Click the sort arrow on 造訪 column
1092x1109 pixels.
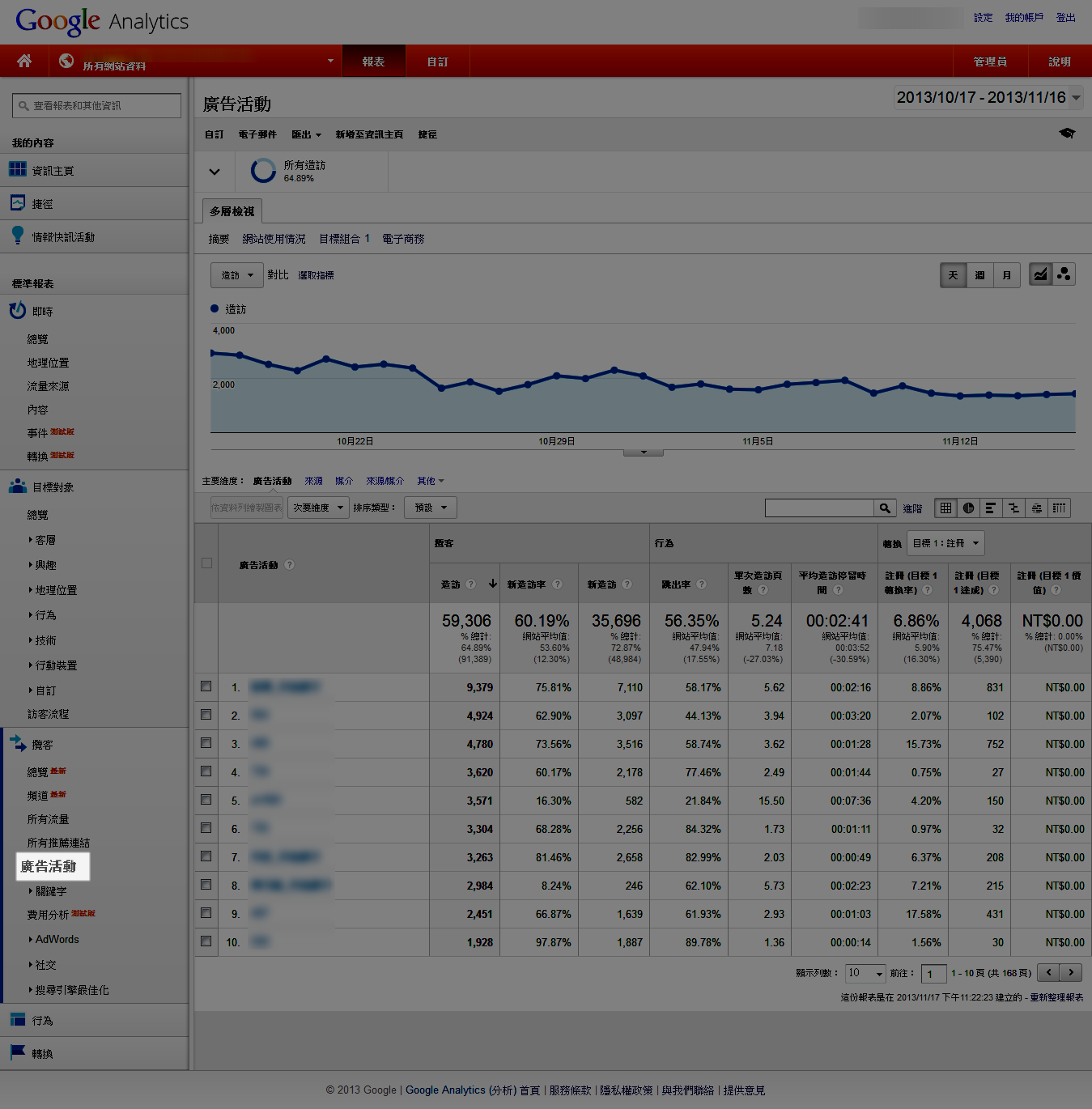tap(492, 584)
